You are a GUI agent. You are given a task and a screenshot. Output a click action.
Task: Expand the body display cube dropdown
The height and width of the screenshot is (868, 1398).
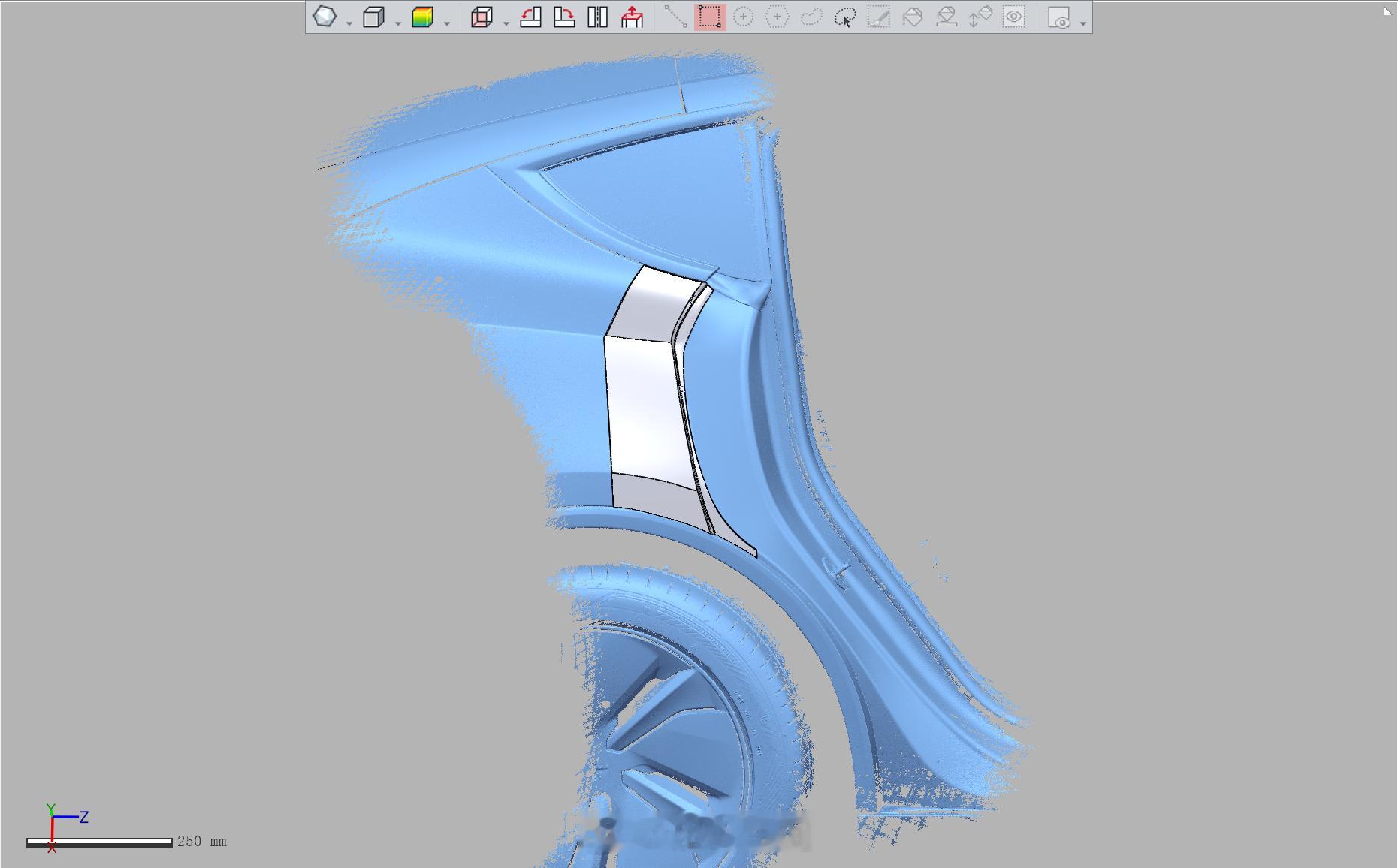point(398,23)
